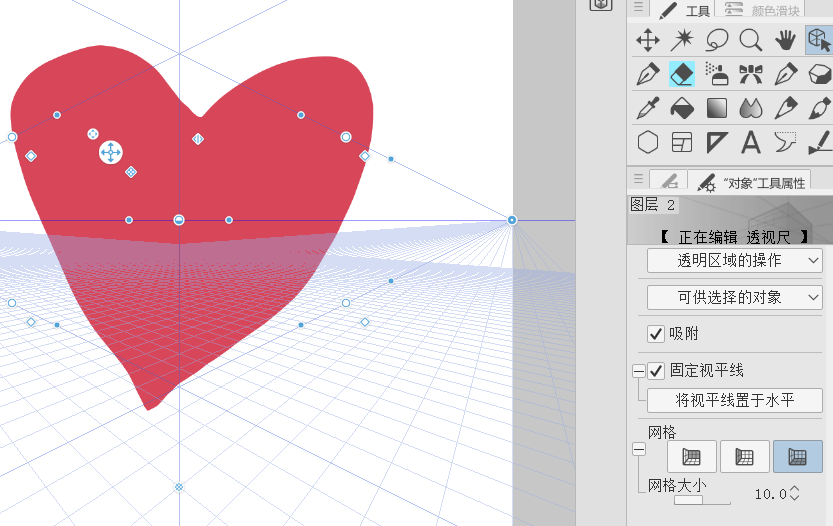Enable the third 网格 grid plane toggle

797,456
